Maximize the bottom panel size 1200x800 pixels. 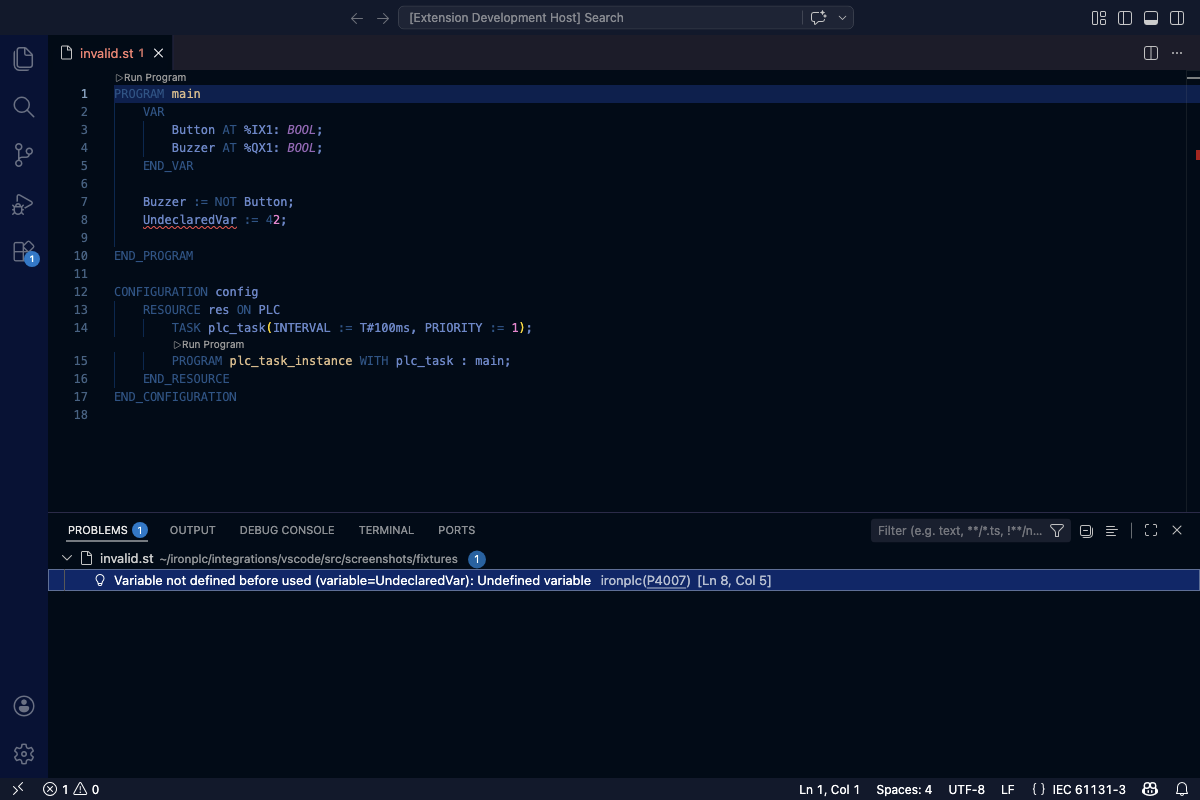[x=1151, y=530]
